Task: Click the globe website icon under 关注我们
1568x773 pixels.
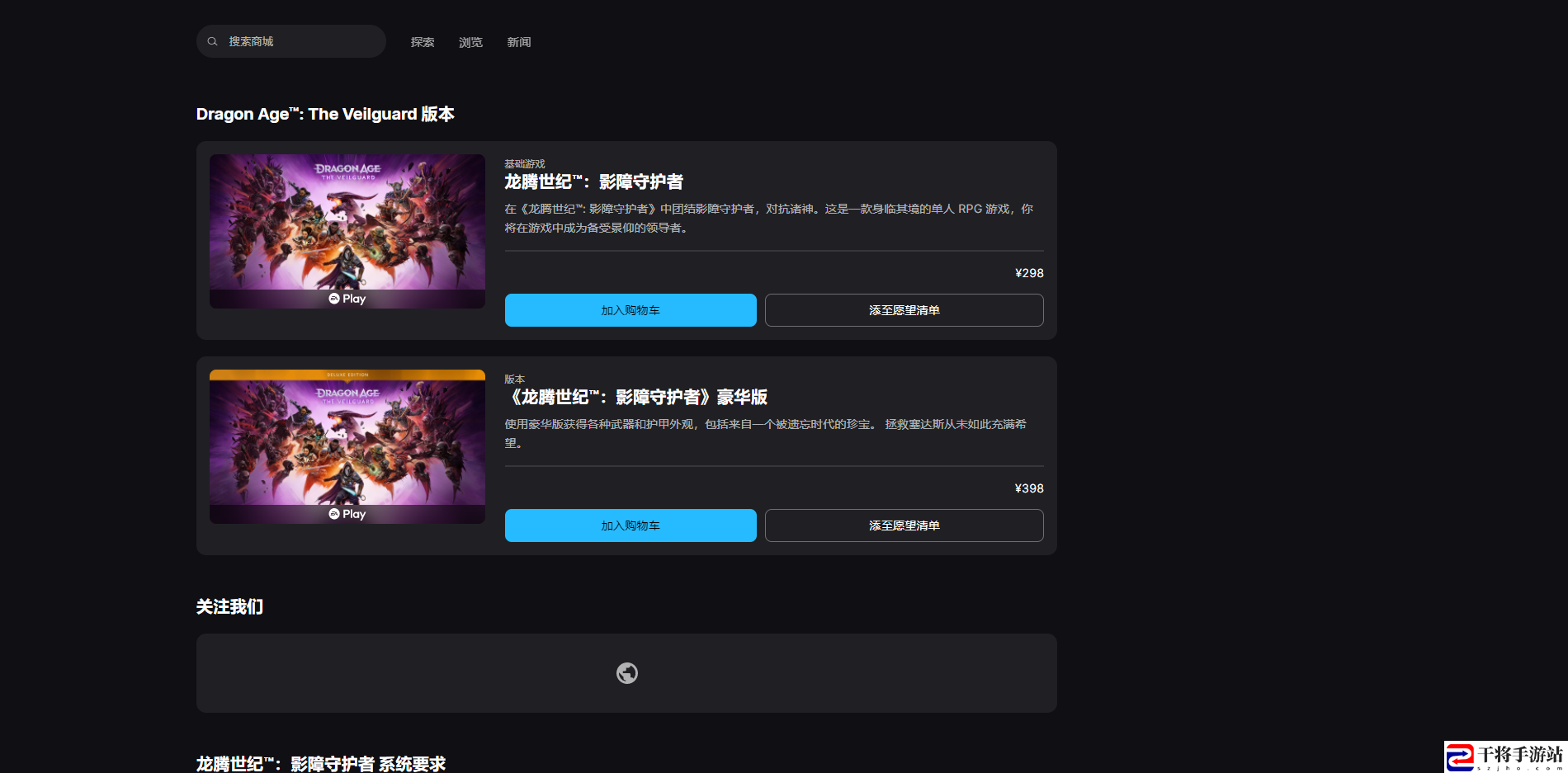Action: pyautogui.click(x=627, y=673)
